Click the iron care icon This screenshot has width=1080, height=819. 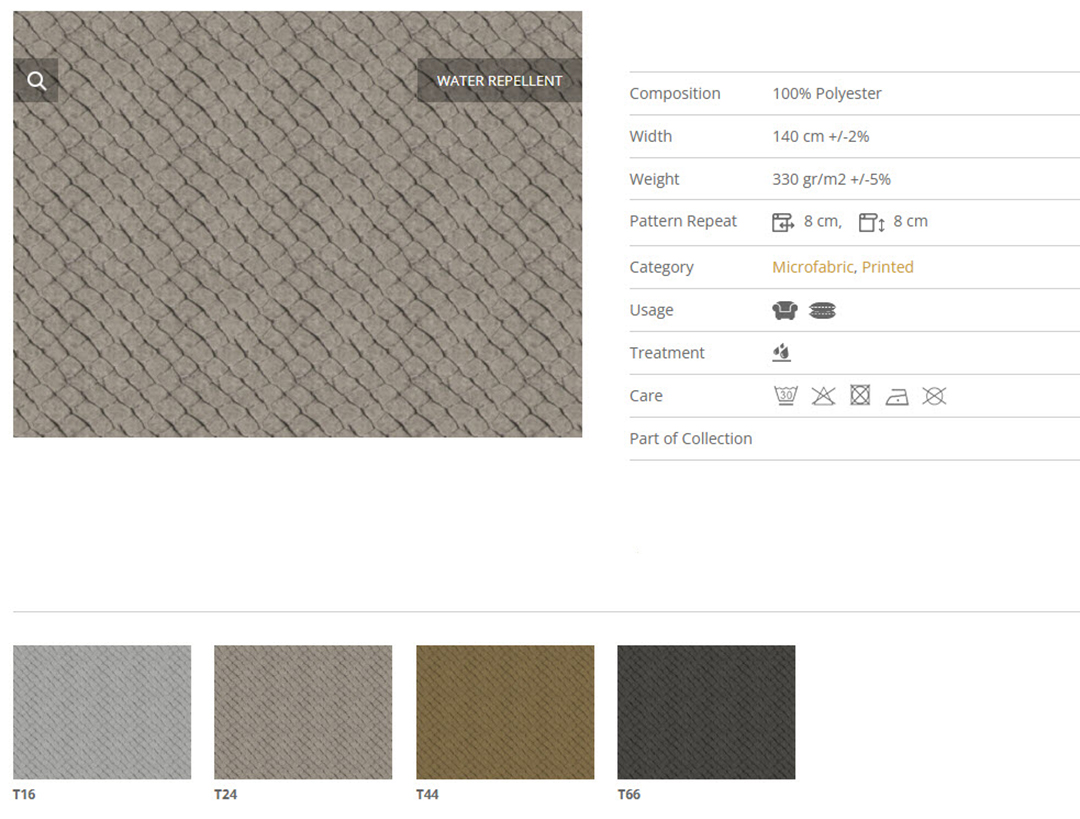tap(897, 396)
